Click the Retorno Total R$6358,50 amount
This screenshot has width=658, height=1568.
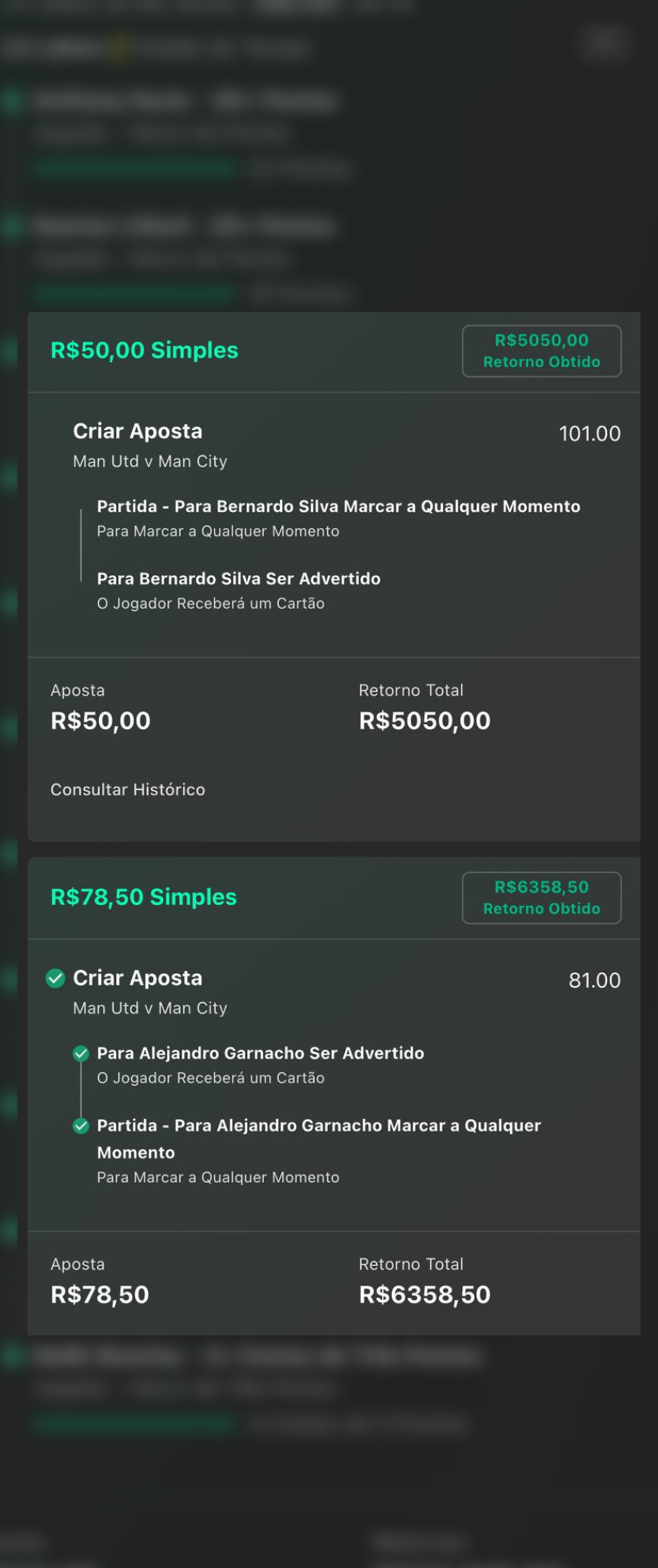pyautogui.click(x=424, y=1295)
